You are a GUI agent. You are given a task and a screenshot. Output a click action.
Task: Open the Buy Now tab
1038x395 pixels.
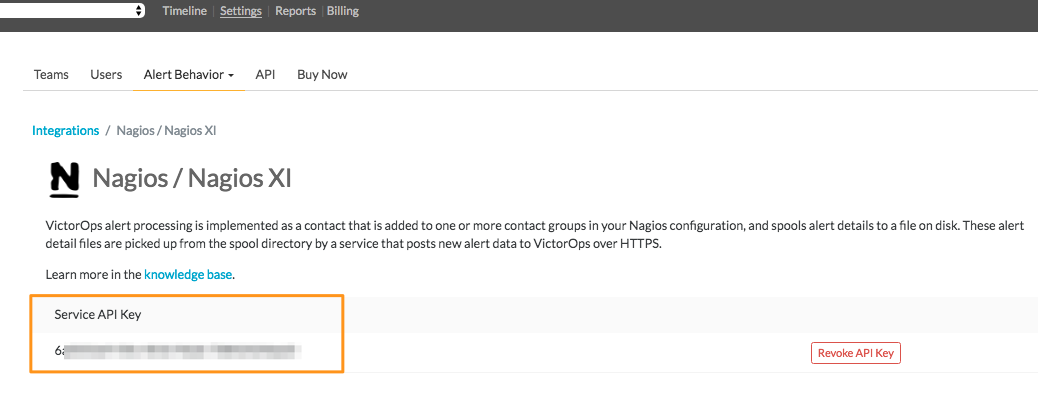click(x=322, y=75)
